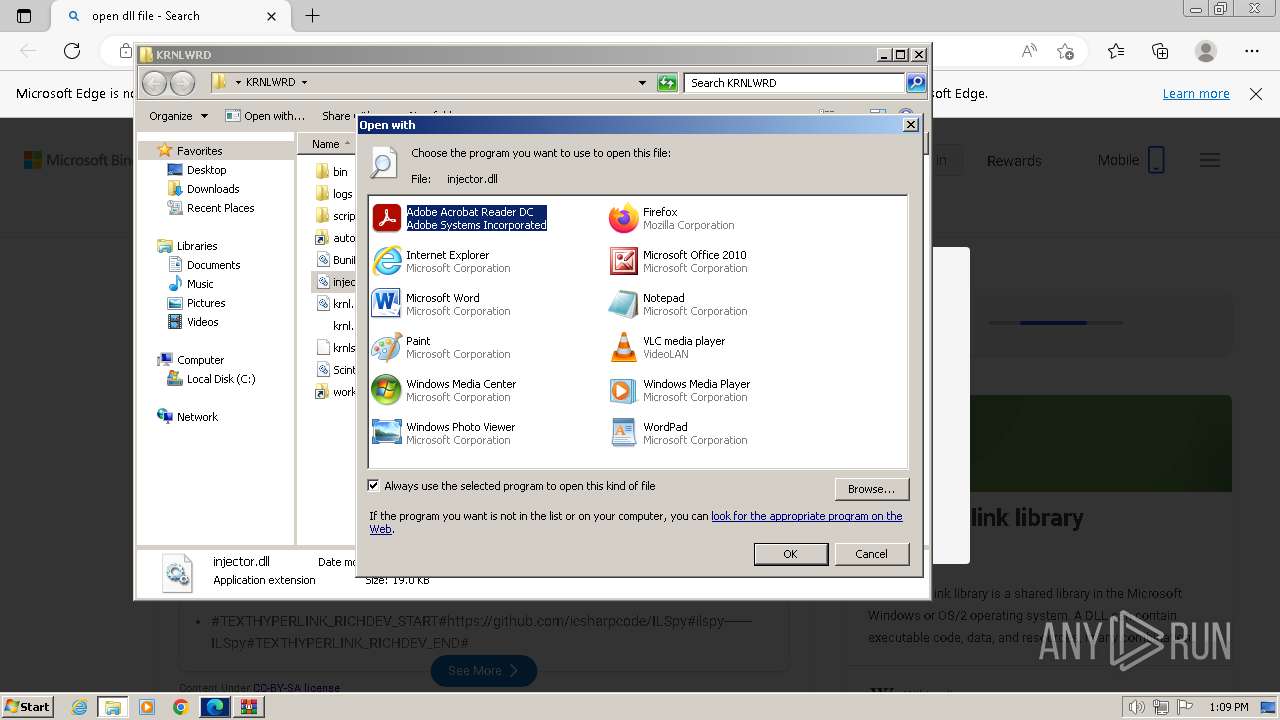Dismiss the Edge notification bar
The width and height of the screenshot is (1280, 720).
(x=1256, y=94)
